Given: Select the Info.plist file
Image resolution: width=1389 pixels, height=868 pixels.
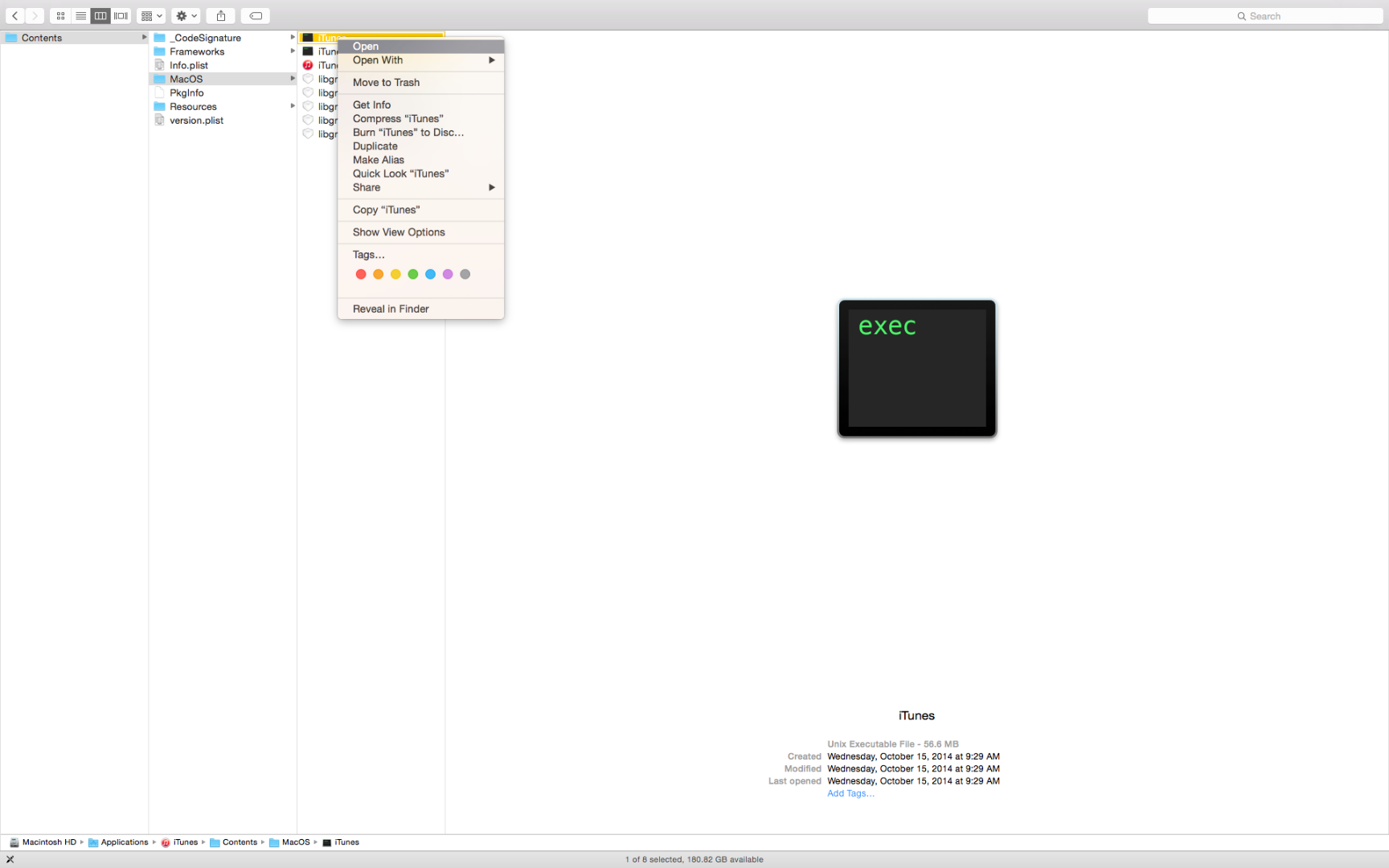Looking at the screenshot, I should pyautogui.click(x=222, y=65).
